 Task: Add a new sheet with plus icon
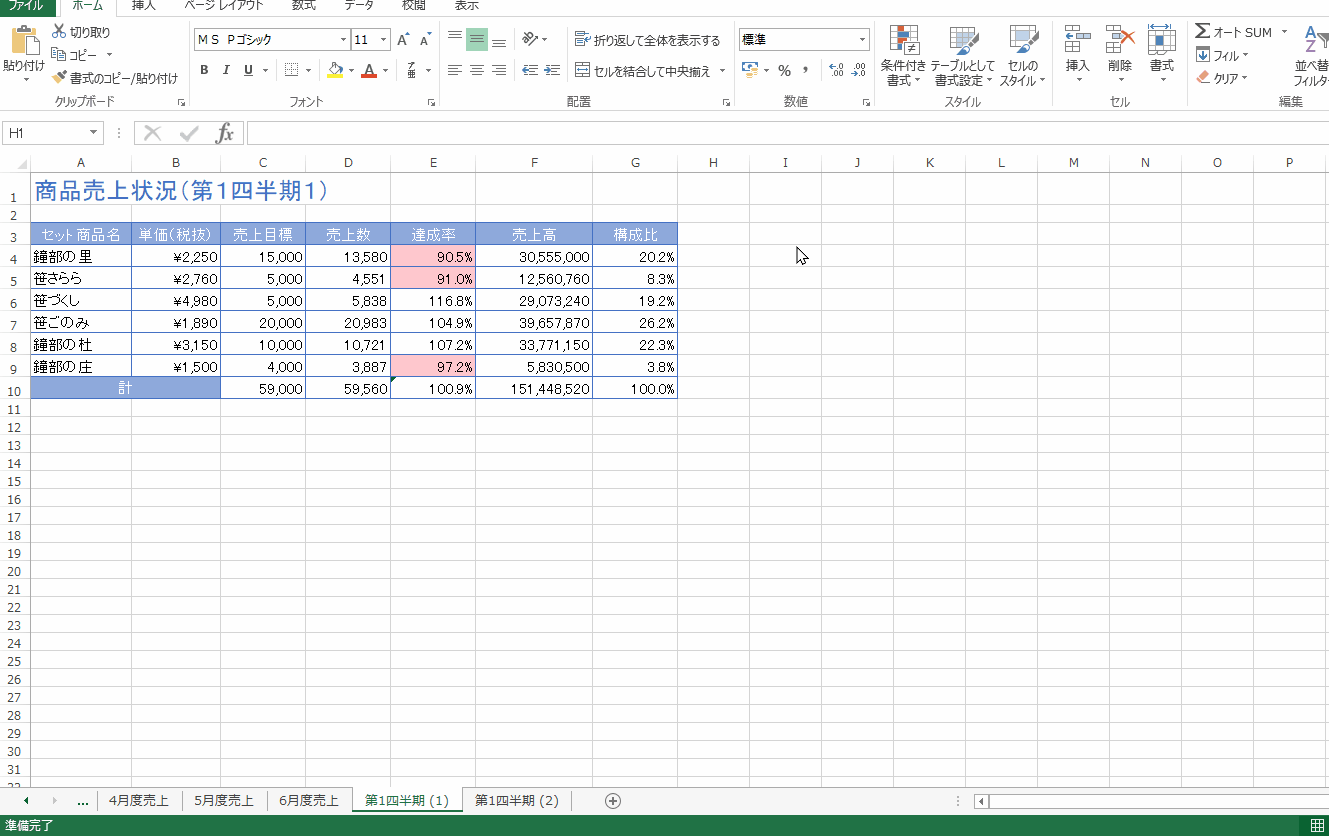[x=613, y=800]
